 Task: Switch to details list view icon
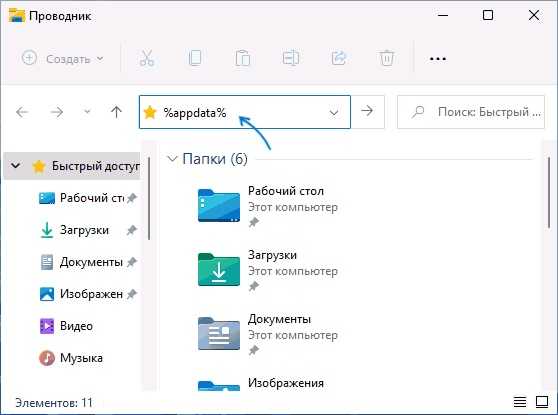click(x=520, y=402)
